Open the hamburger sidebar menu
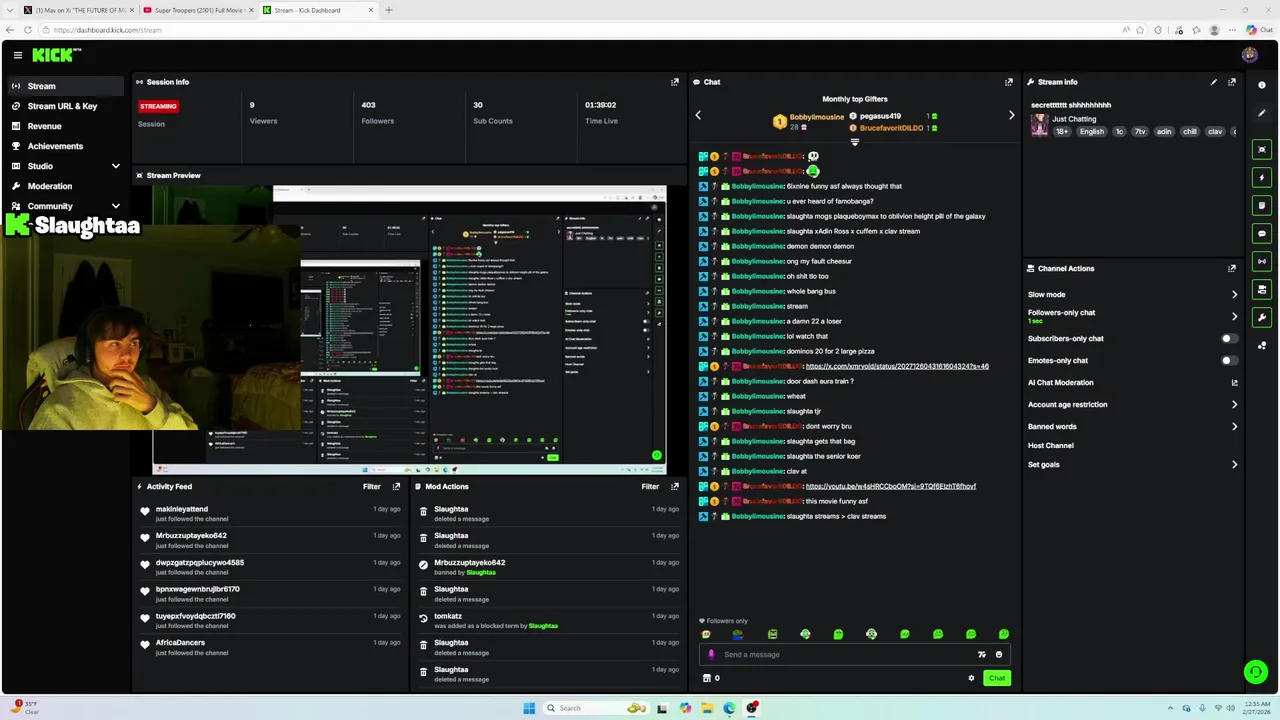The height and width of the screenshot is (720, 1280). click(x=17, y=55)
